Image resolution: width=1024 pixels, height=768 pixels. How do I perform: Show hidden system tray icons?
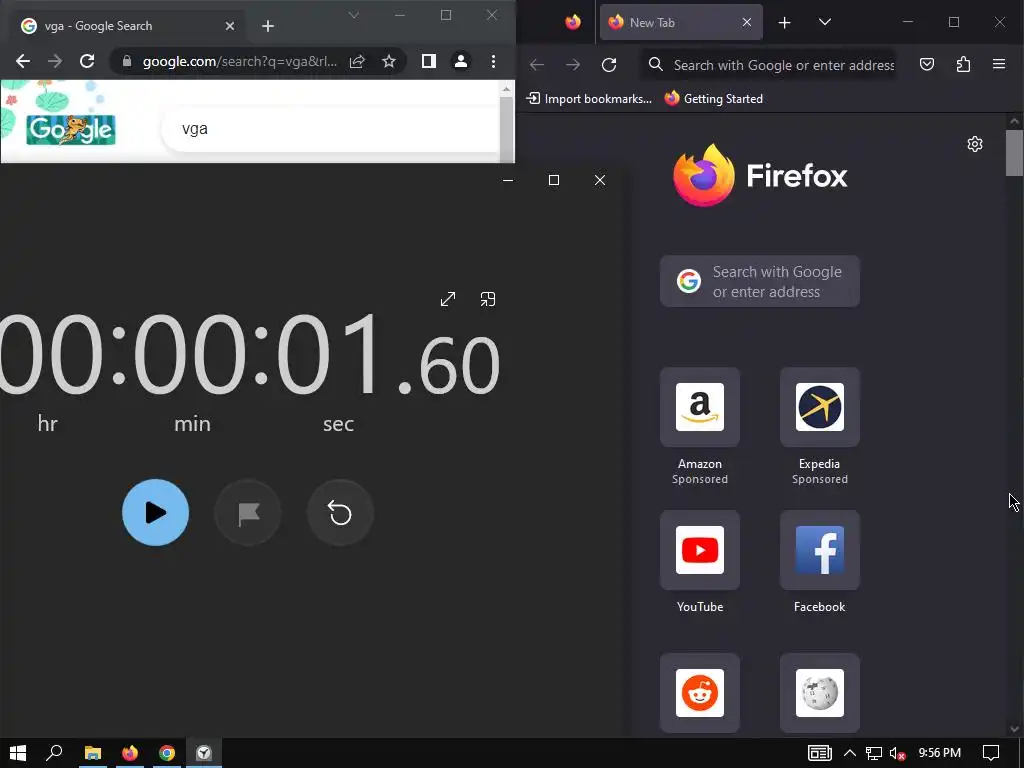tap(850, 753)
